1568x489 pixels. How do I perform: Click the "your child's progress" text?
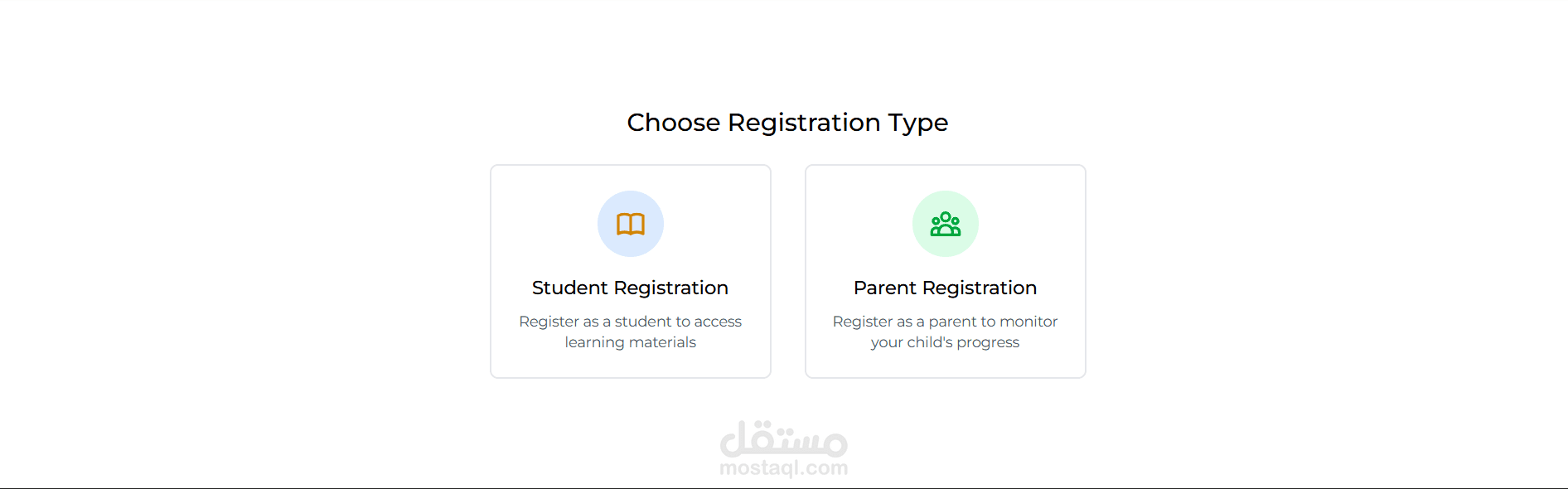pos(945,342)
